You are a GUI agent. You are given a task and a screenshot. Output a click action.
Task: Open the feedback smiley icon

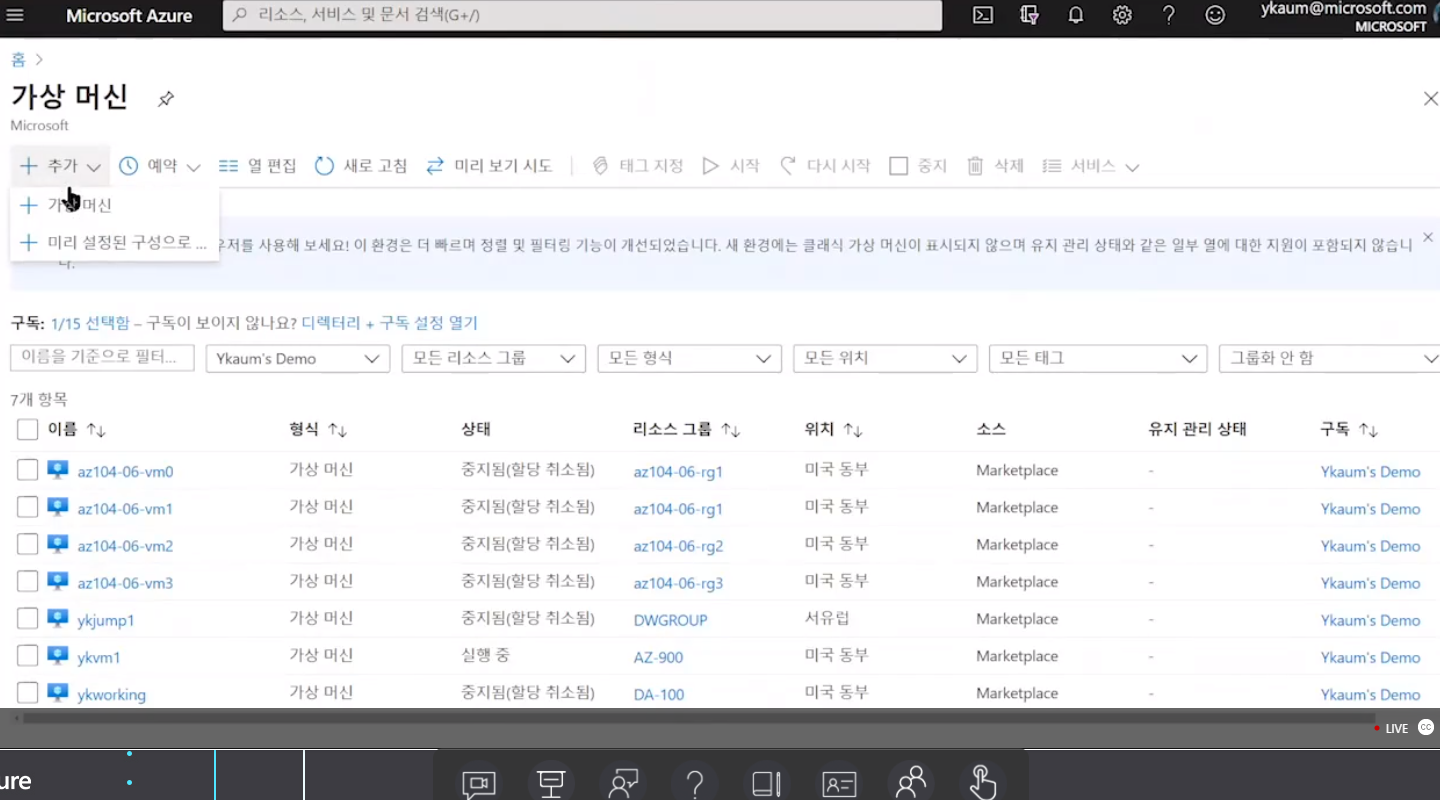click(x=1214, y=15)
